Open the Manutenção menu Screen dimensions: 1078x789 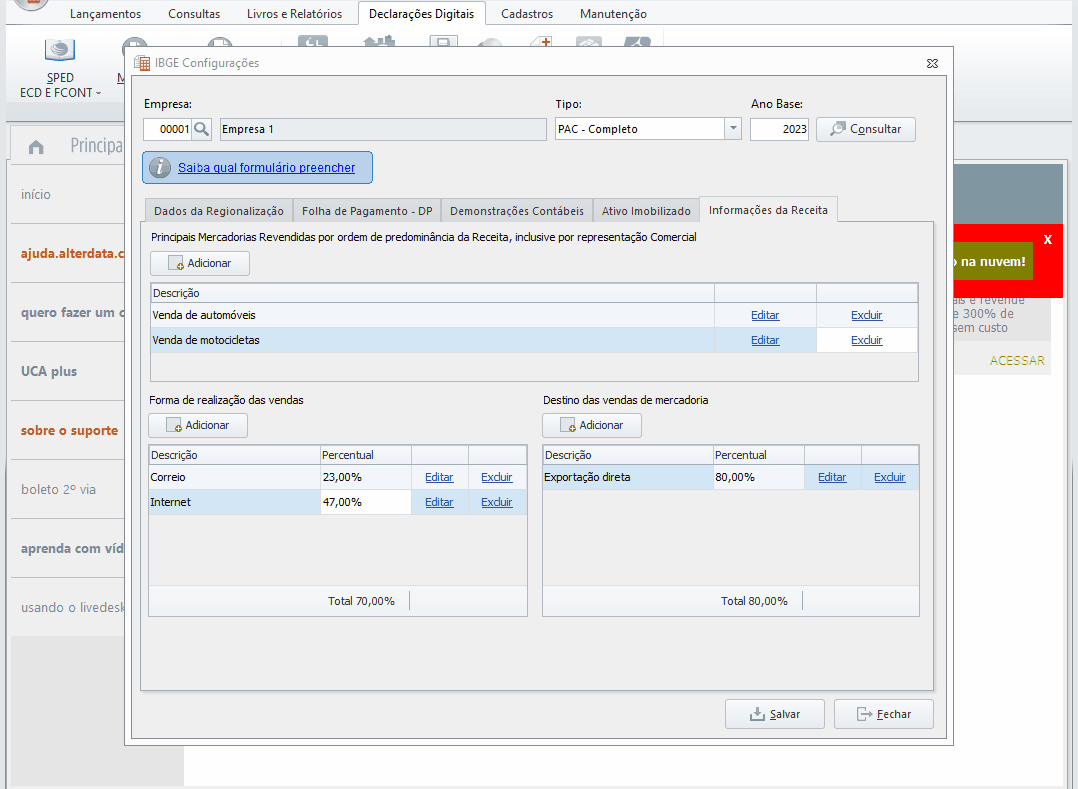613,14
